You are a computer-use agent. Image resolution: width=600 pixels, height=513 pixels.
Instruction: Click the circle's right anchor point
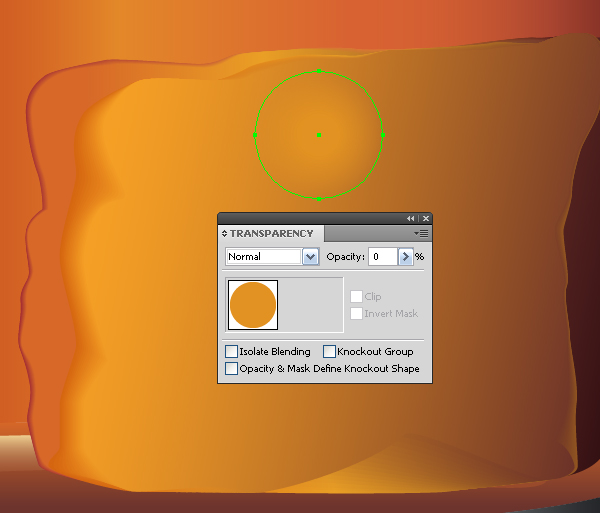tap(383, 135)
